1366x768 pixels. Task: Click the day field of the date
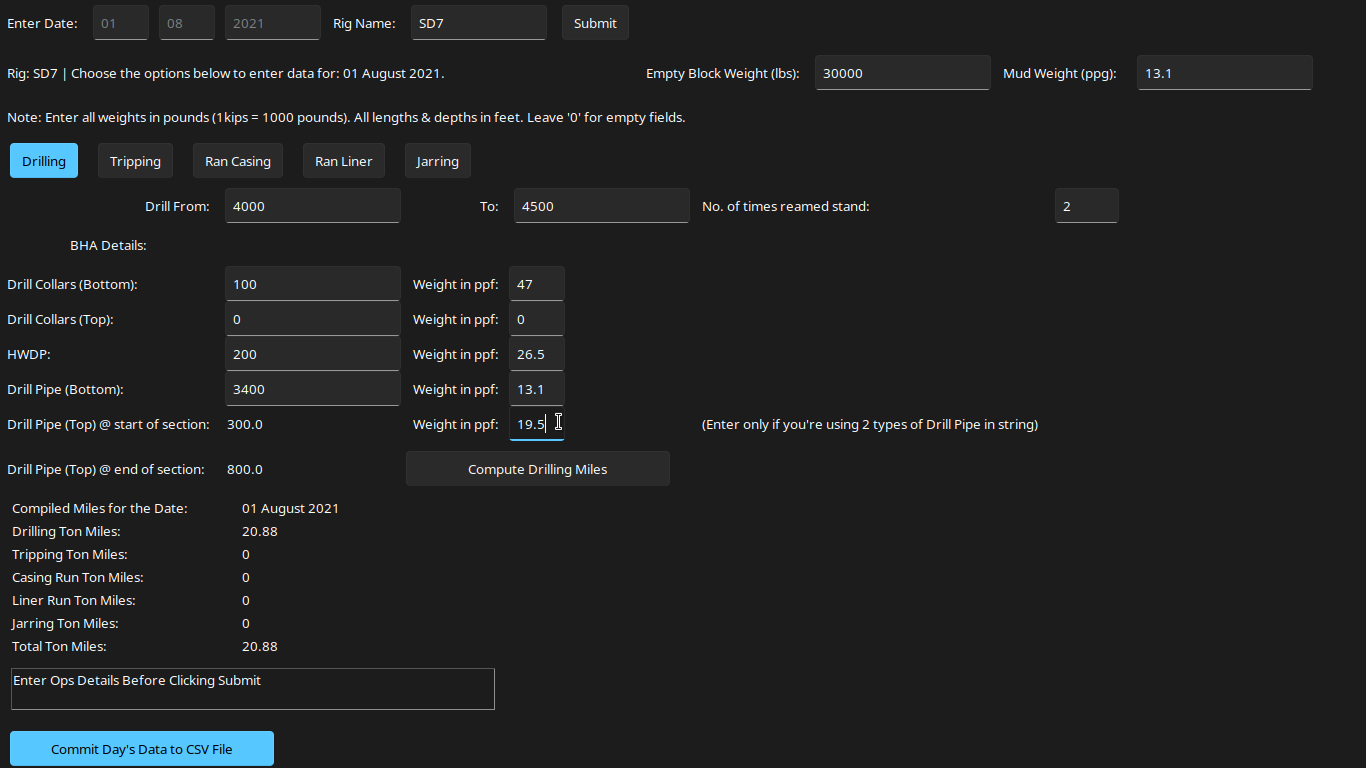pos(120,22)
